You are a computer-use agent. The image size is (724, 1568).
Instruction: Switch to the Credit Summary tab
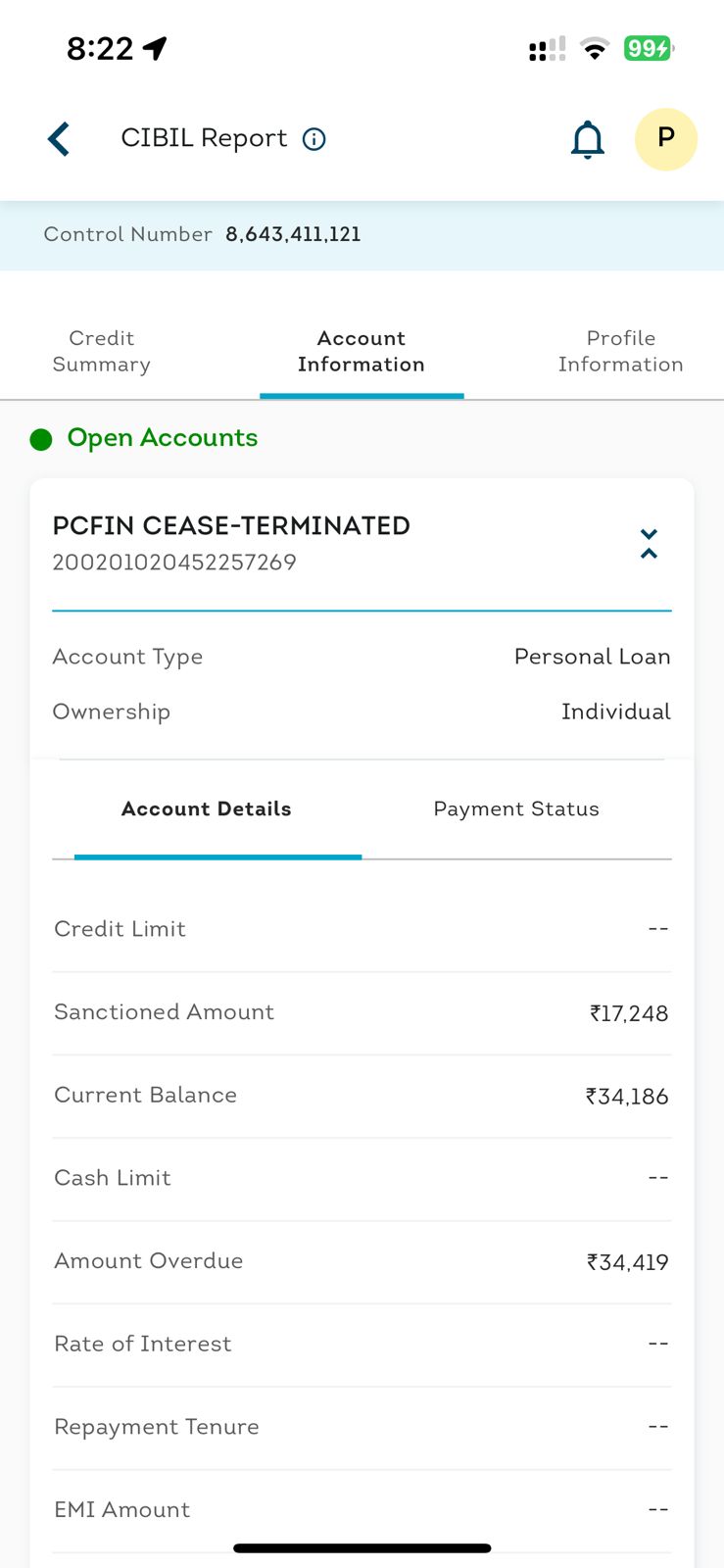[102, 352]
